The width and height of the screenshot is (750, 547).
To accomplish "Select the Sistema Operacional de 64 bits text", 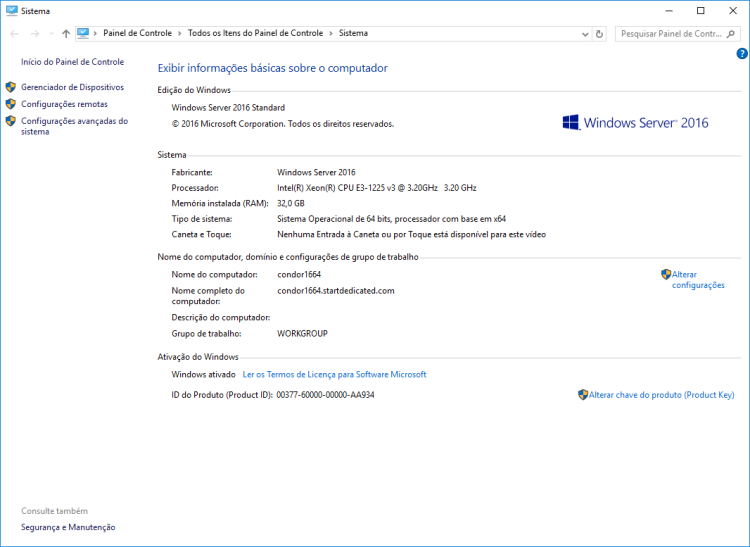I will pos(391,219).
